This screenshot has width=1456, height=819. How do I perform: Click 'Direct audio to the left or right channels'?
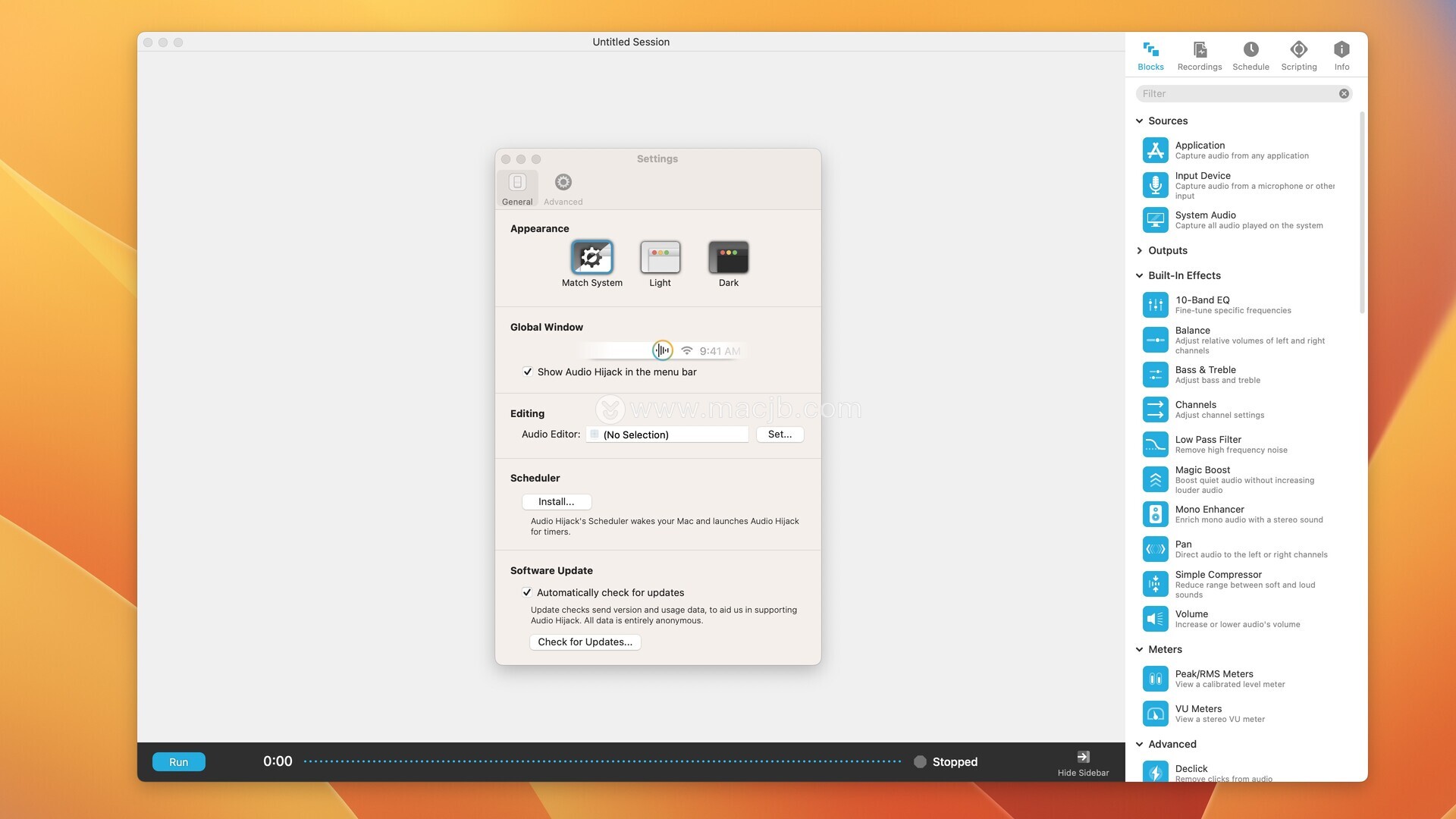click(x=1251, y=555)
